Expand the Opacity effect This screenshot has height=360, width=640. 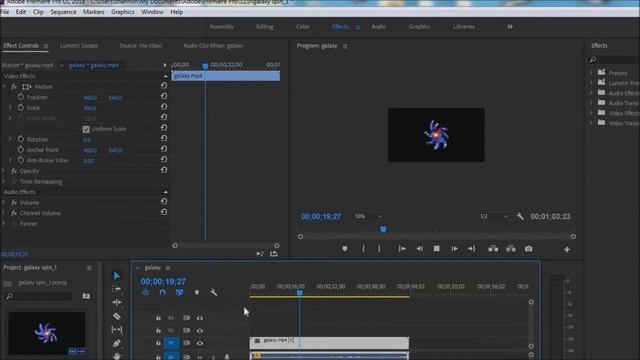[x=4, y=171]
